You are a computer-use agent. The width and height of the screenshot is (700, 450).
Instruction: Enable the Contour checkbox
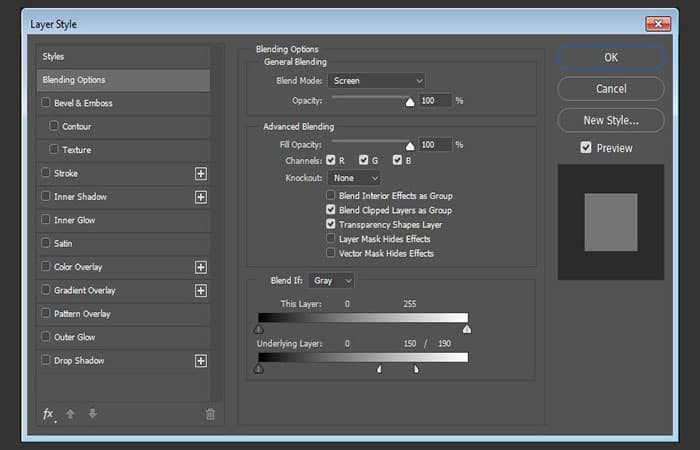[x=54, y=125]
